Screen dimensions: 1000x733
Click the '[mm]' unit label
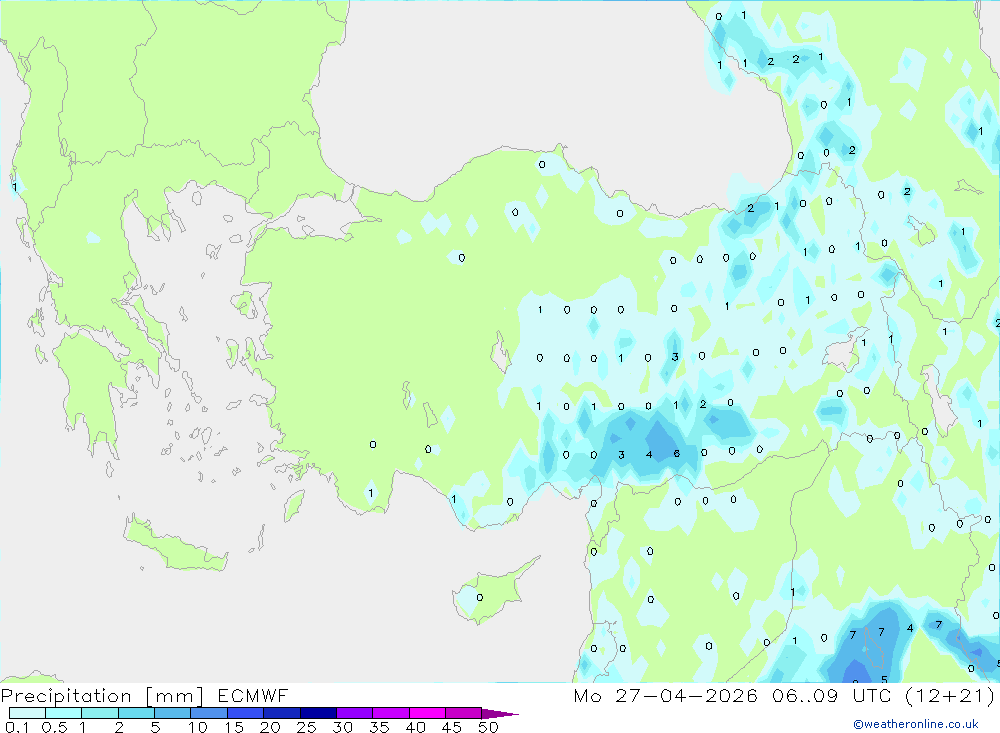[x=175, y=696]
